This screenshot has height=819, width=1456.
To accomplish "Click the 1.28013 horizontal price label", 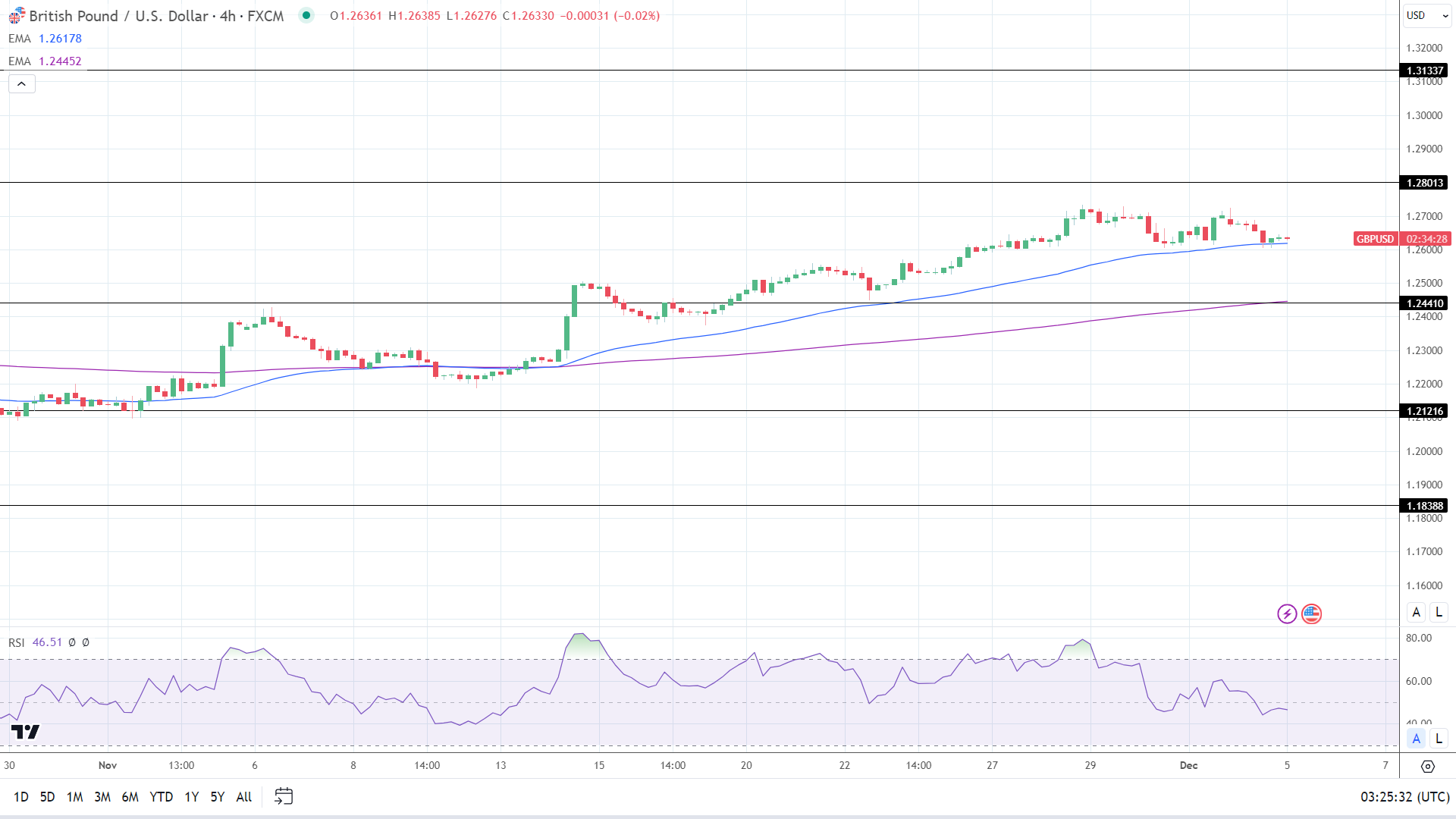I will (x=1424, y=183).
